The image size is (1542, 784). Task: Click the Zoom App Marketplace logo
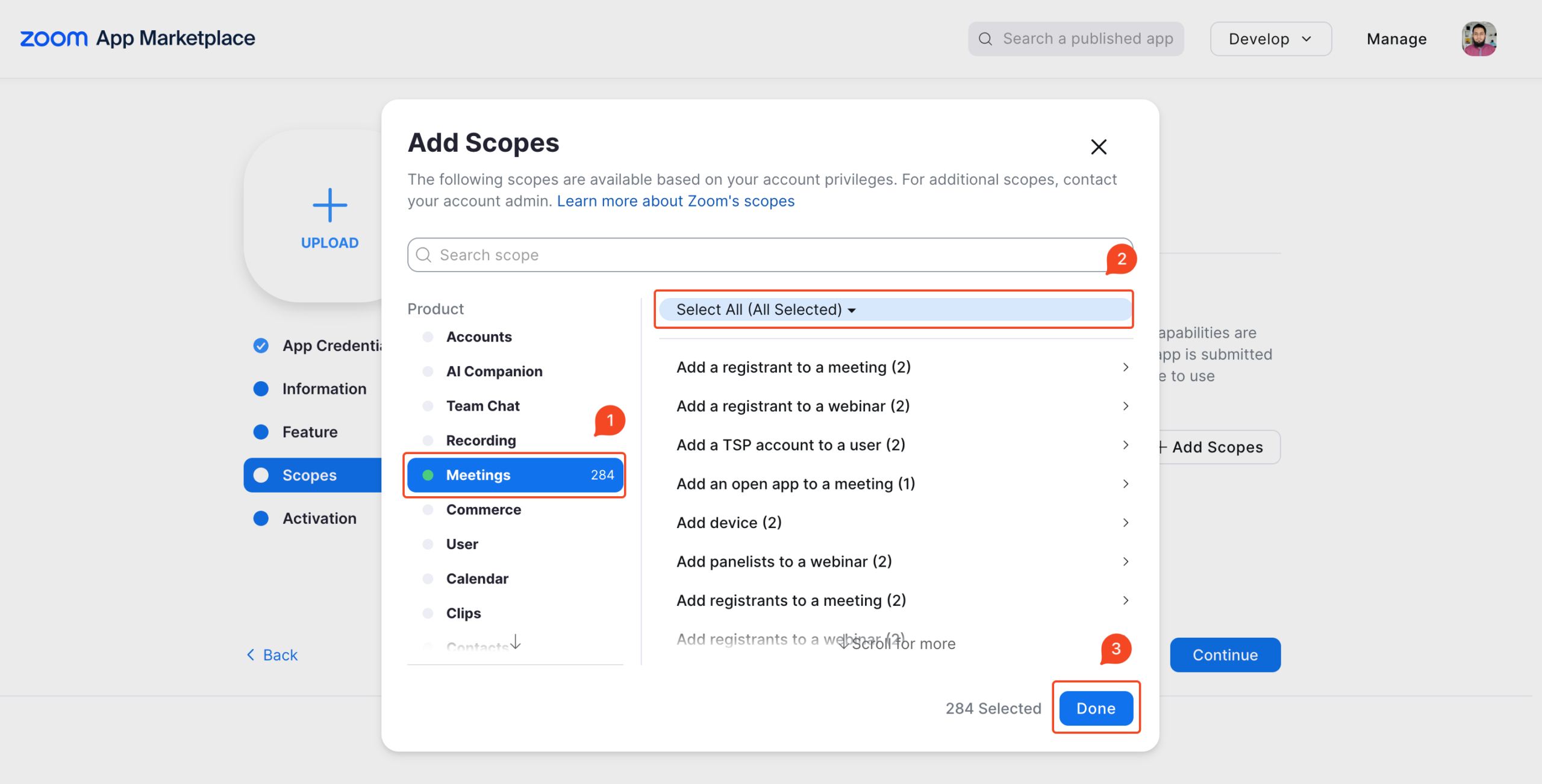pyautogui.click(x=137, y=39)
